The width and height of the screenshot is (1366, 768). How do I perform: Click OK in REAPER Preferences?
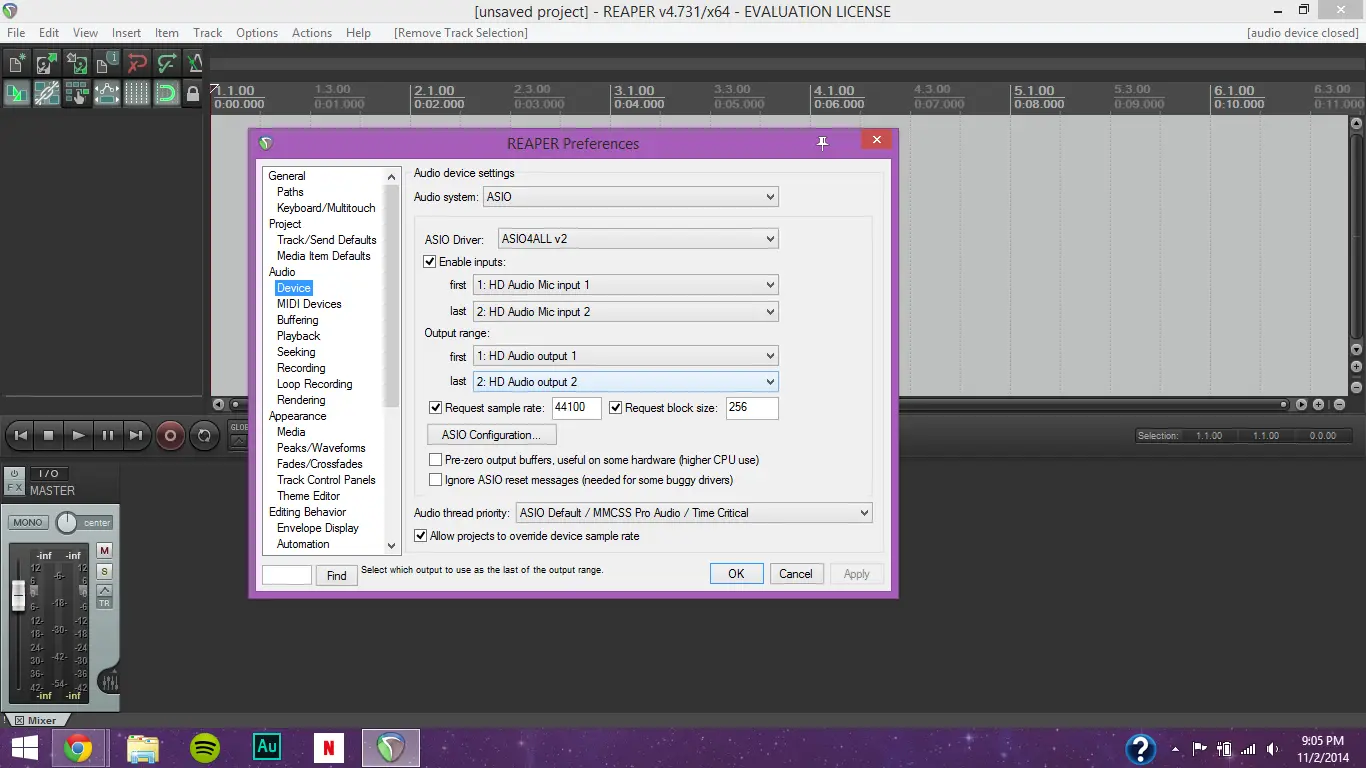click(x=736, y=574)
